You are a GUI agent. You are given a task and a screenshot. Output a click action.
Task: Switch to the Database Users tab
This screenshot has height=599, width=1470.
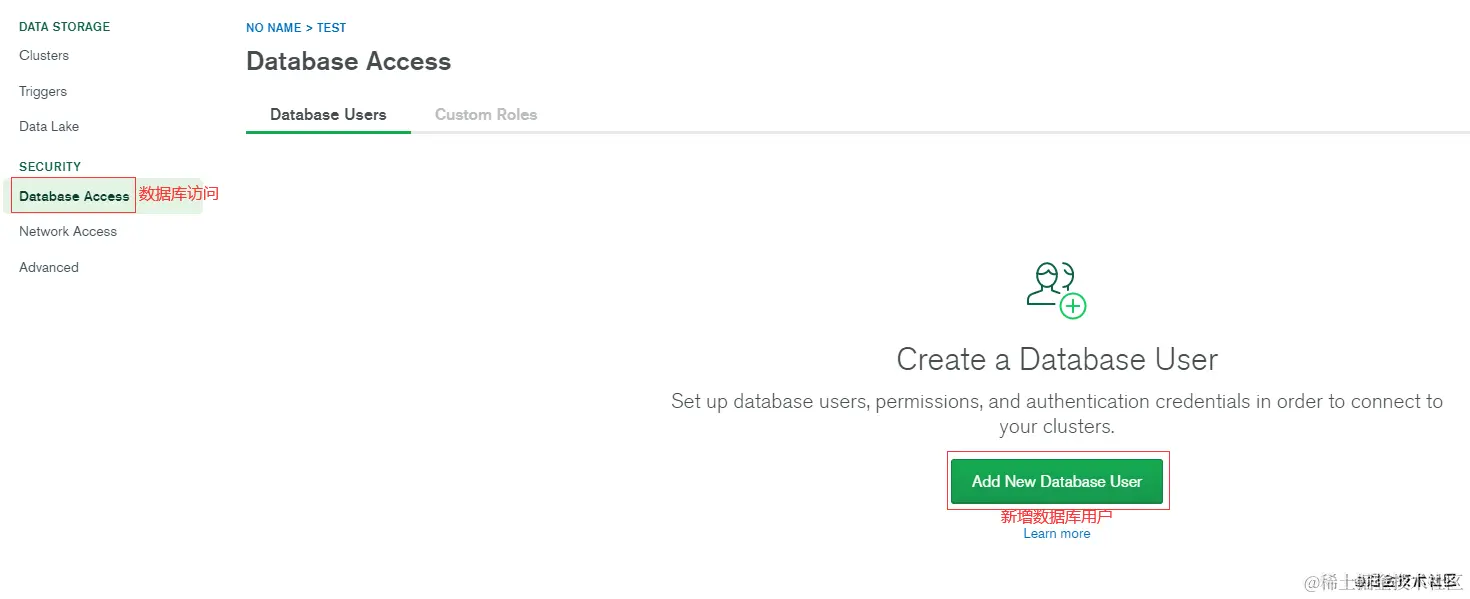pos(328,115)
